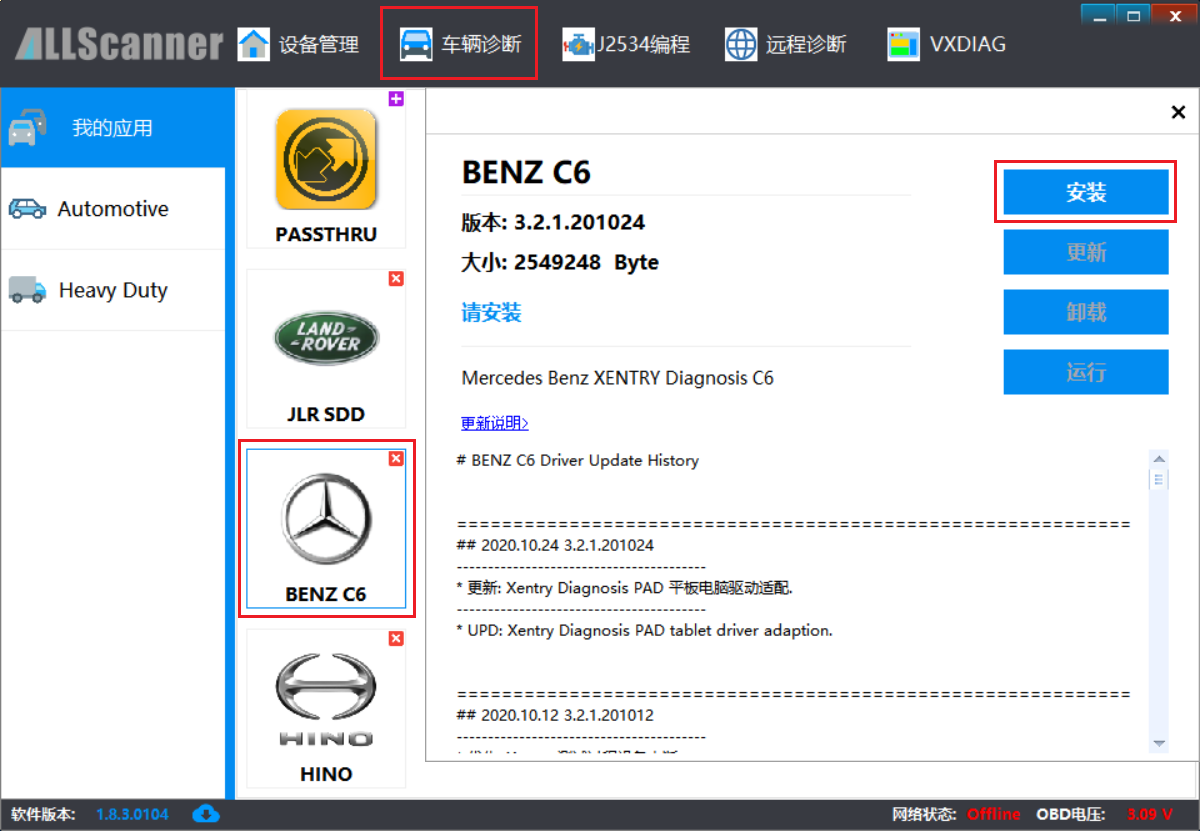Click the 大小: 2549248 Byte text
This screenshot has height=831, width=1200.
tap(560, 263)
